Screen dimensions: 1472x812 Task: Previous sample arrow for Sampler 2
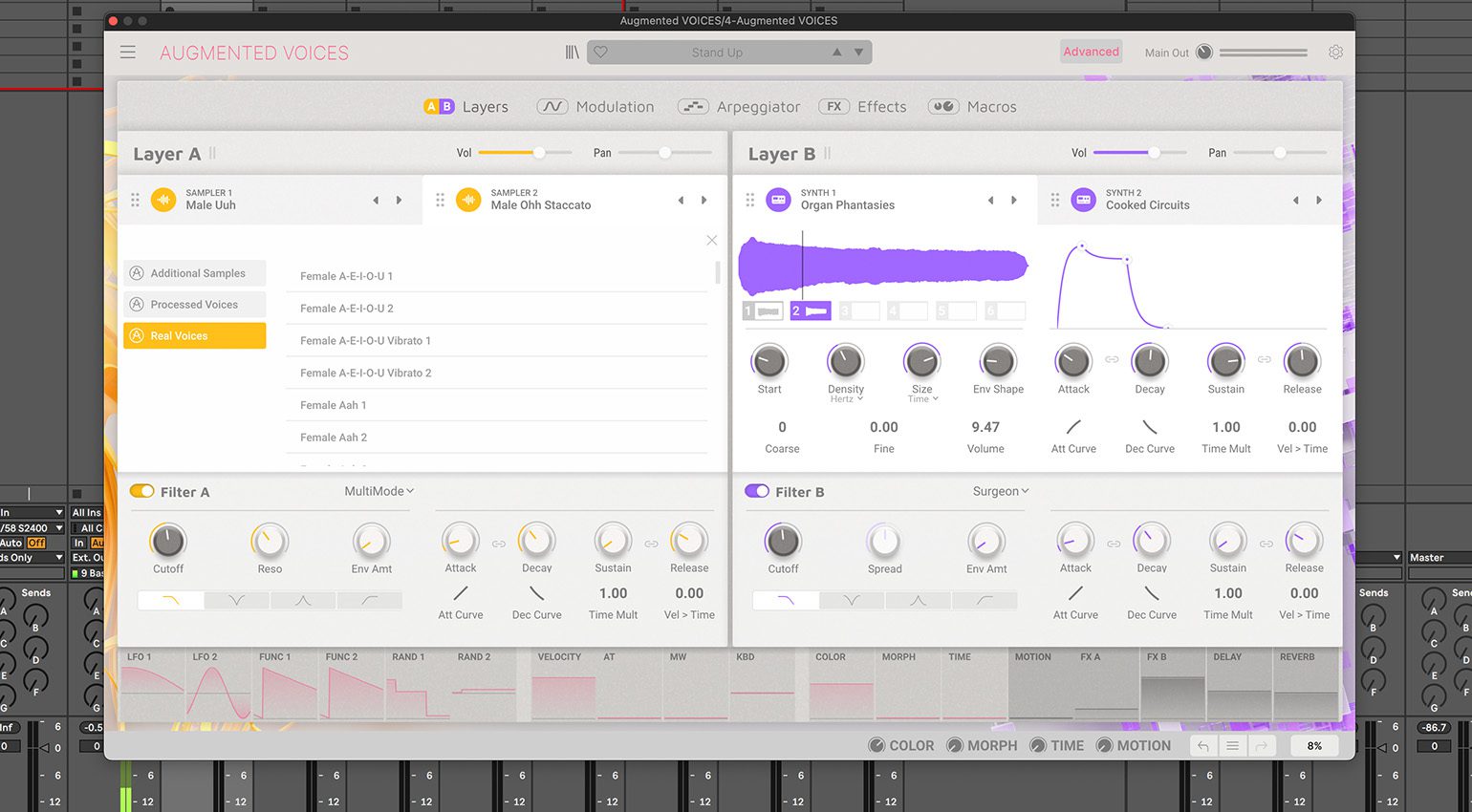tap(681, 201)
